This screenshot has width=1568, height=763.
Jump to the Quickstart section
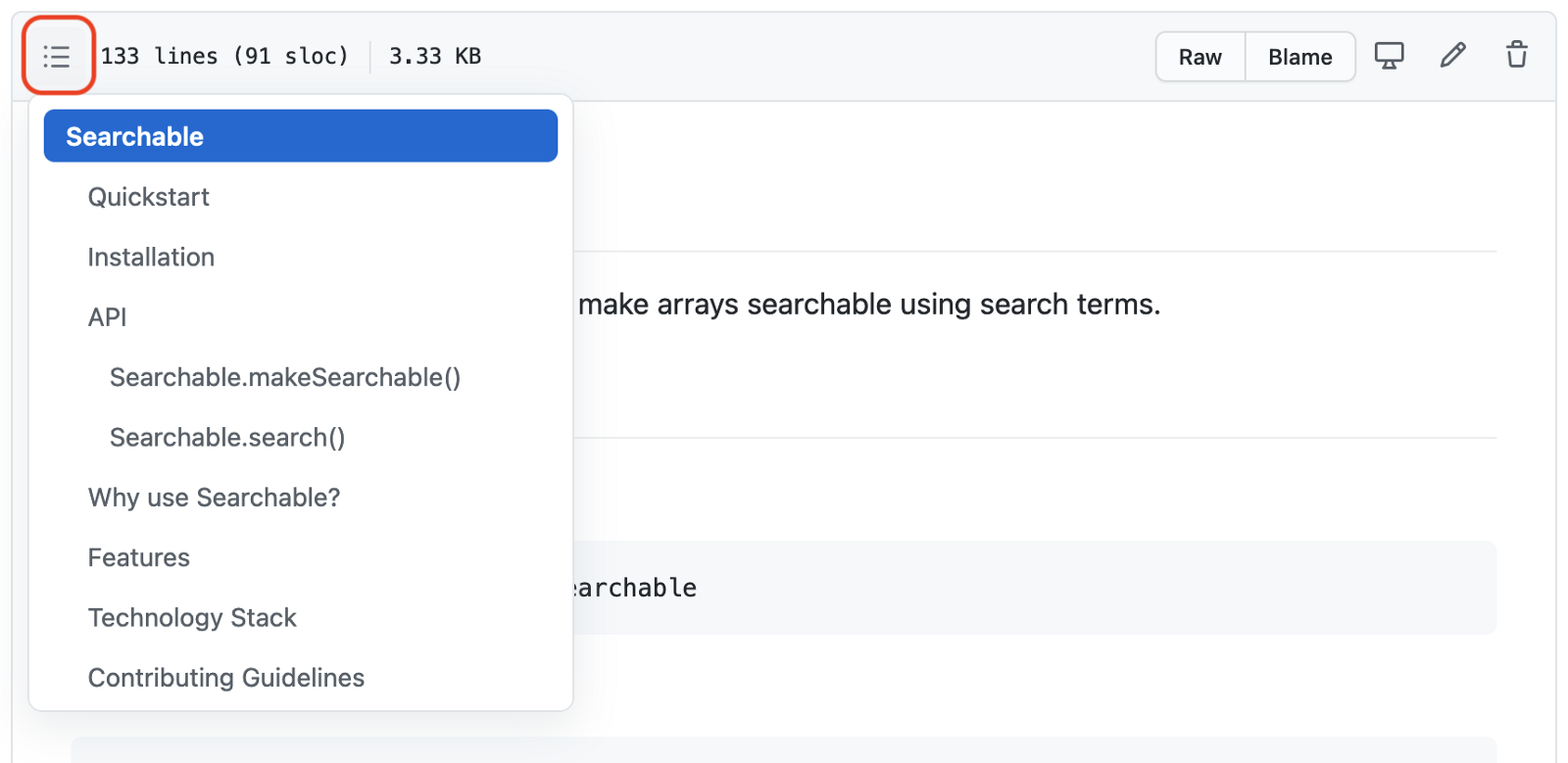[149, 197]
